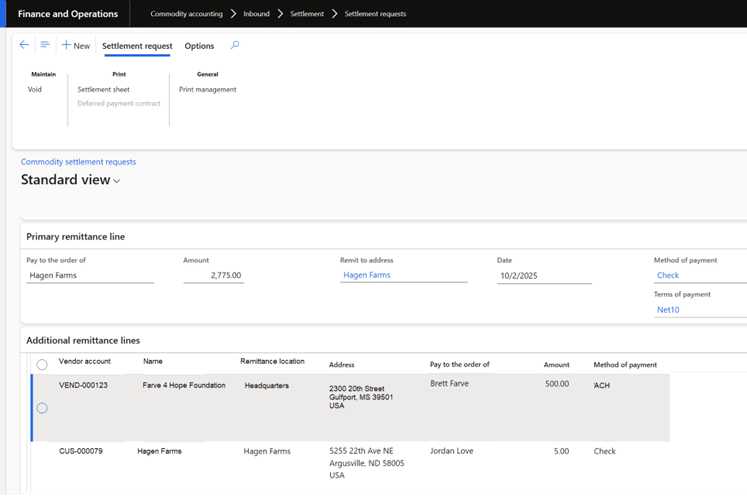Select the VEND-000123 row radio button
The width and height of the screenshot is (747, 497).
click(x=42, y=408)
